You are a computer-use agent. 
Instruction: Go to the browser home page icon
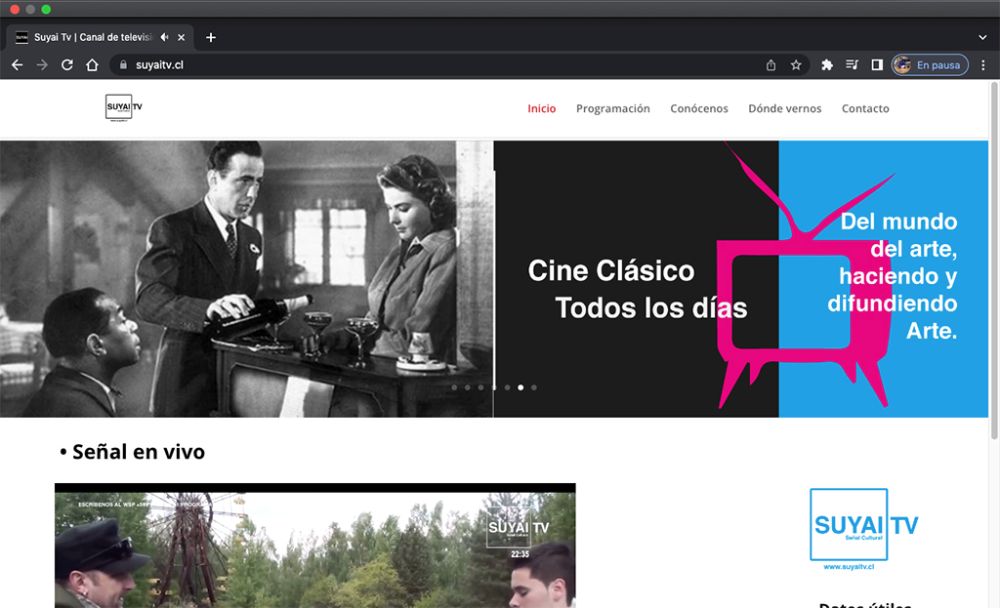92,65
